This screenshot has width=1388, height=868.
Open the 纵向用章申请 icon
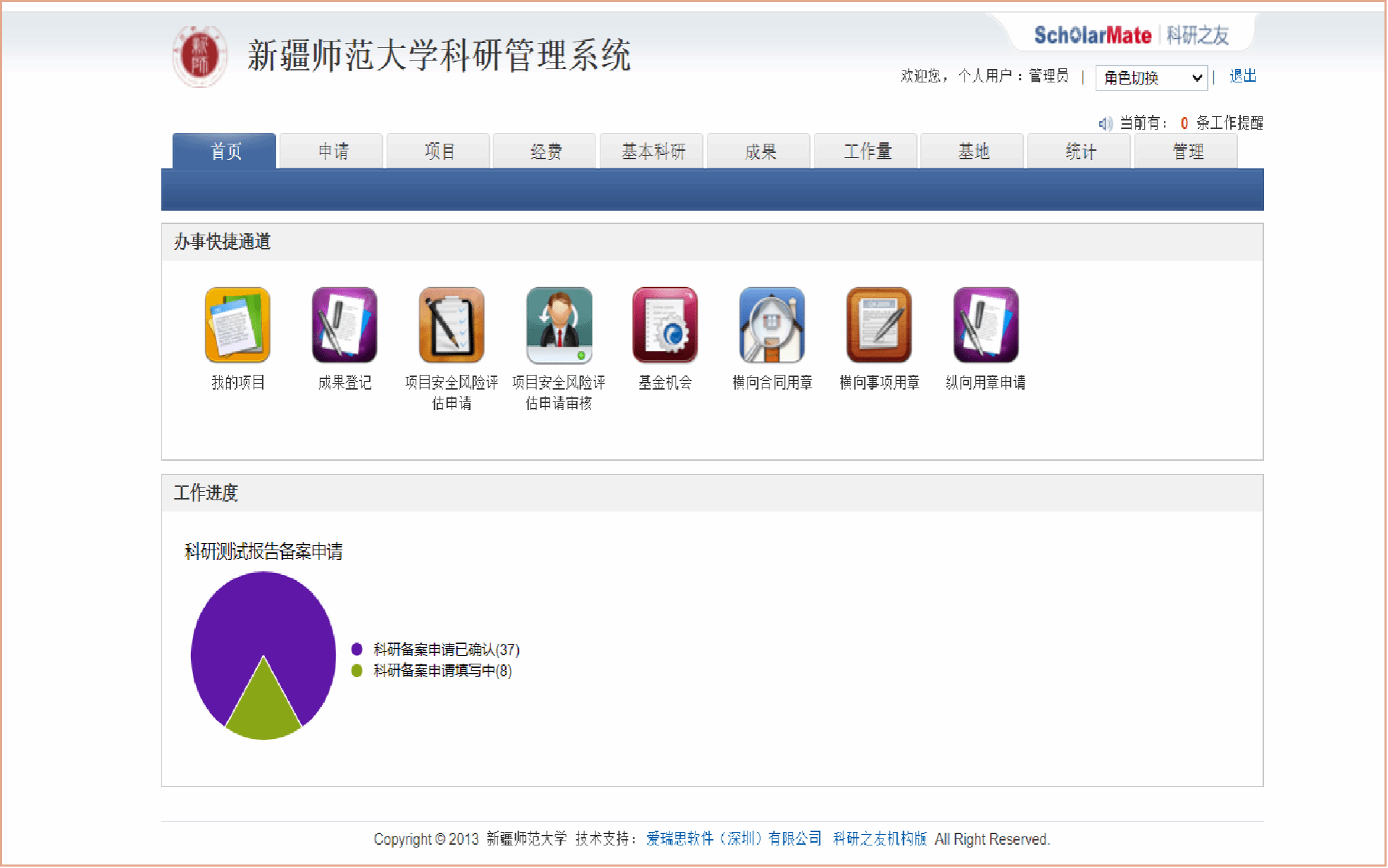coord(986,325)
